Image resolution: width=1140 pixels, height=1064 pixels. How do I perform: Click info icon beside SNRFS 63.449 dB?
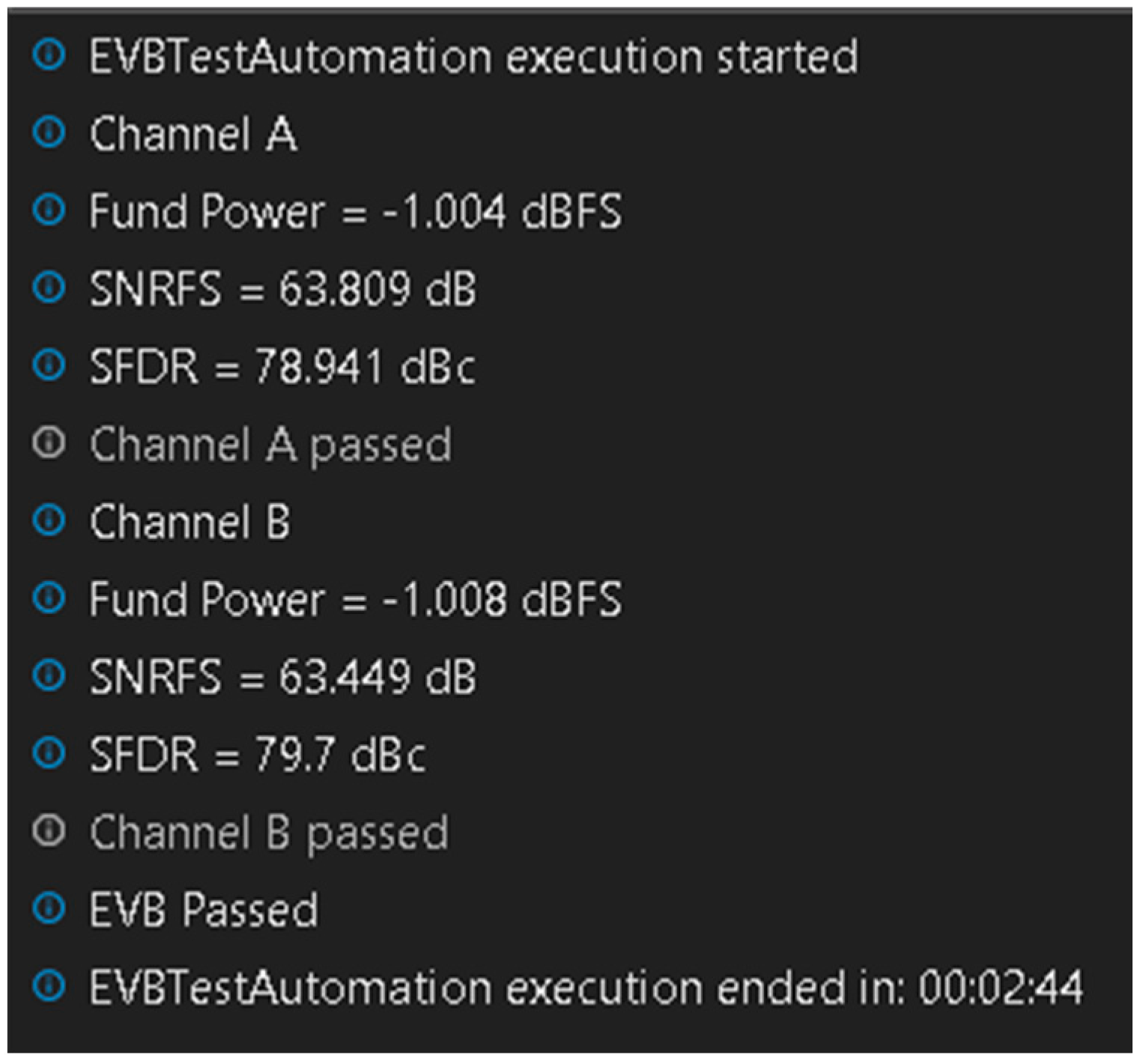49,675
